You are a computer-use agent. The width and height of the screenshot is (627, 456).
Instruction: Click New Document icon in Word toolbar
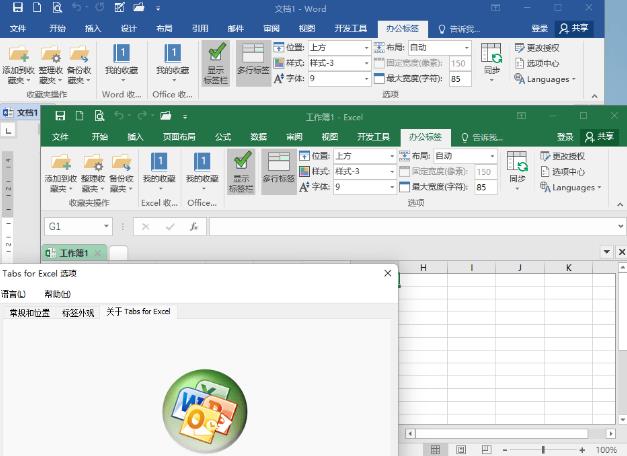click(37, 7)
